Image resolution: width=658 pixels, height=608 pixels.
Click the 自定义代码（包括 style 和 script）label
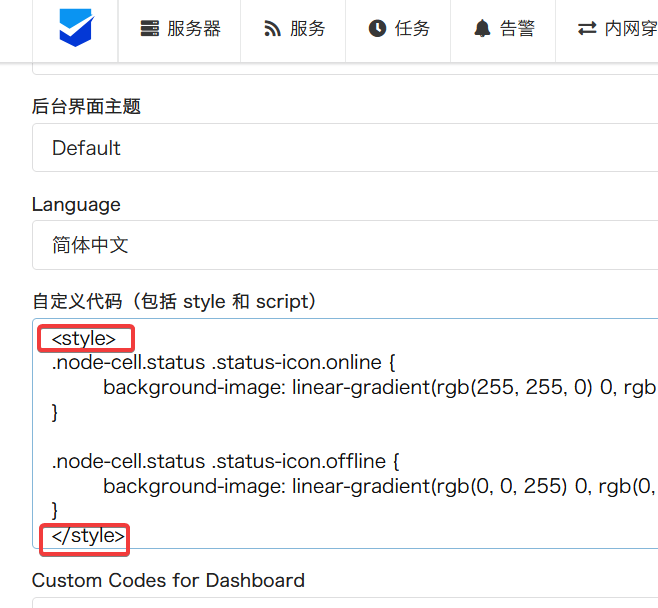[x=174, y=301]
